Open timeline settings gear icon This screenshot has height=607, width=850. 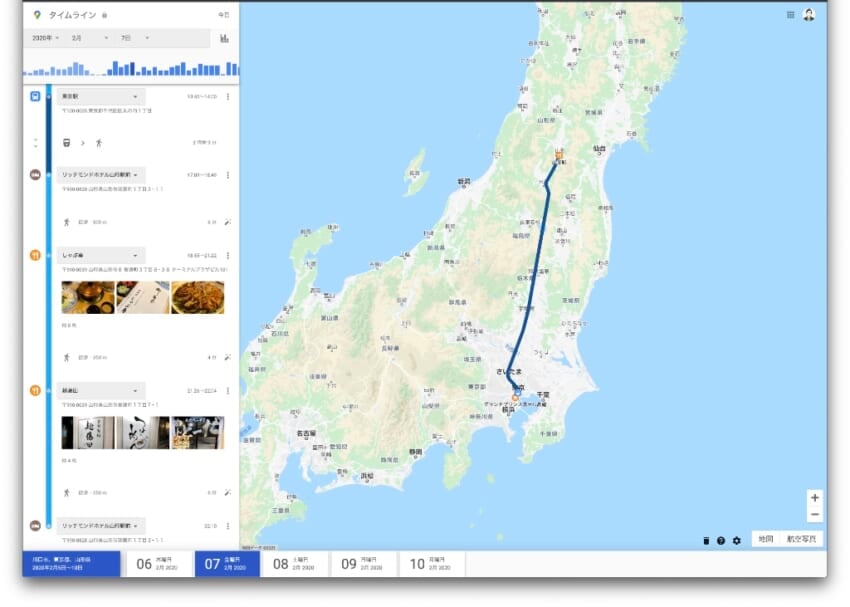pos(736,540)
